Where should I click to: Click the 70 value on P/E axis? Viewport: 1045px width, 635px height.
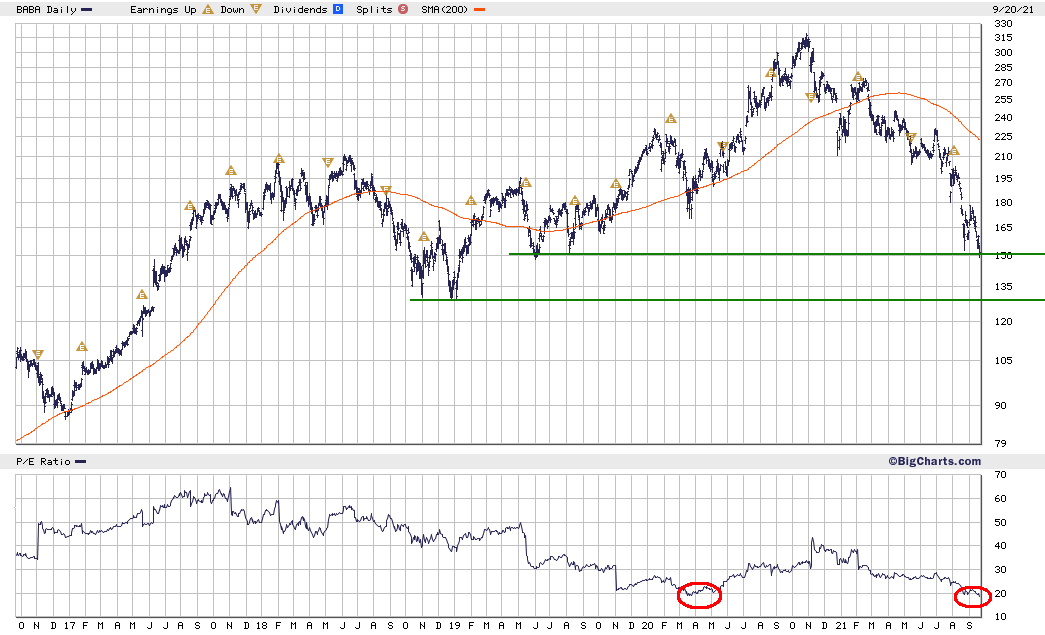point(1000,475)
